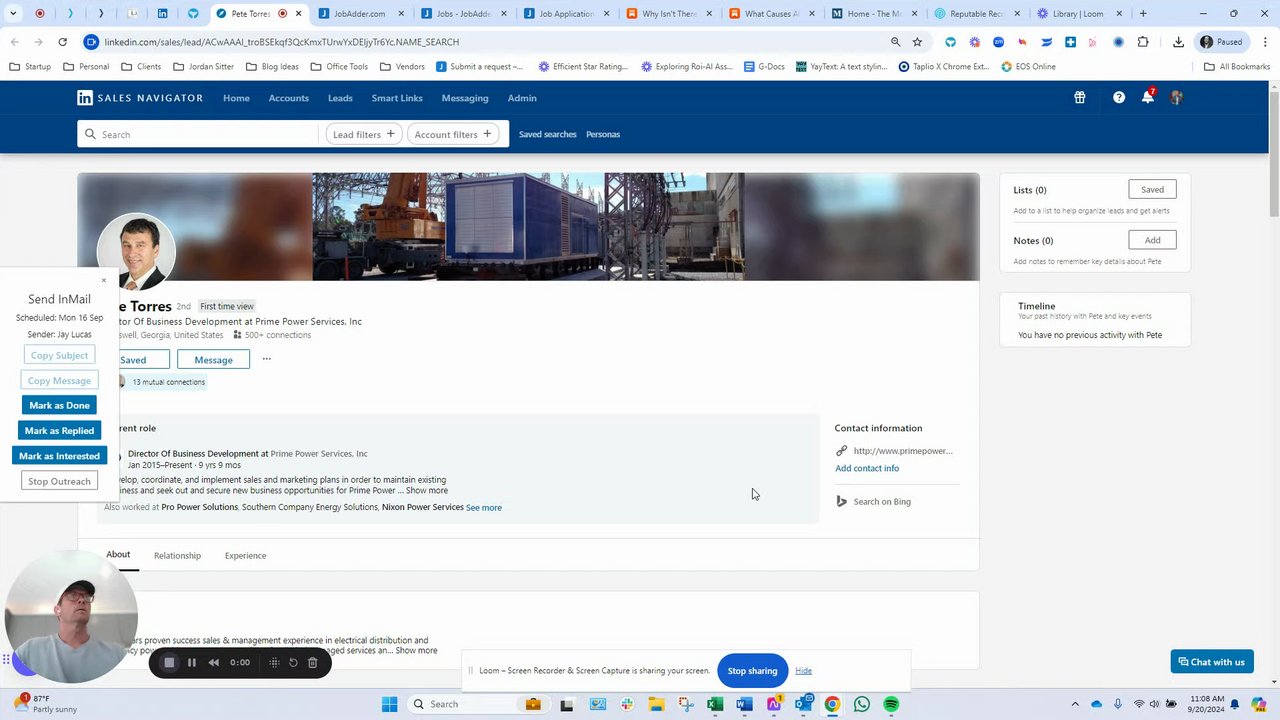
Task: Open the more actions ellipsis on the profile
Action: click(266, 359)
